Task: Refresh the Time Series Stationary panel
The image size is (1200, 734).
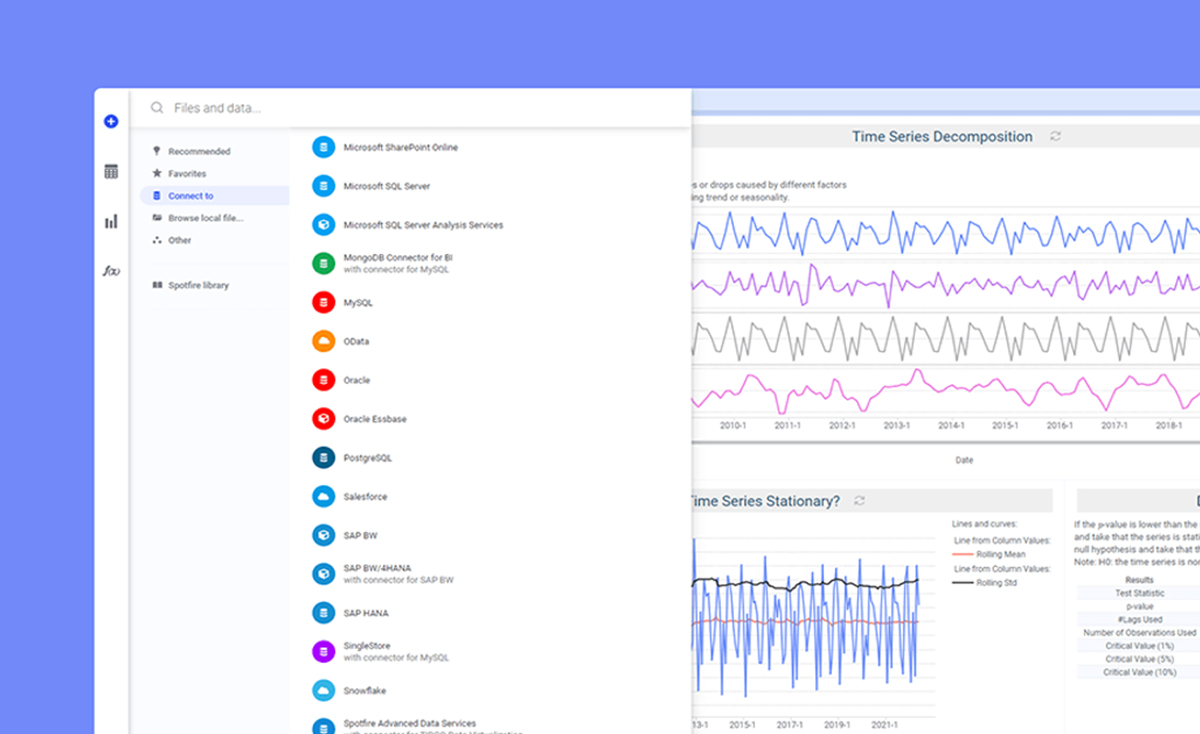Action: [859, 500]
